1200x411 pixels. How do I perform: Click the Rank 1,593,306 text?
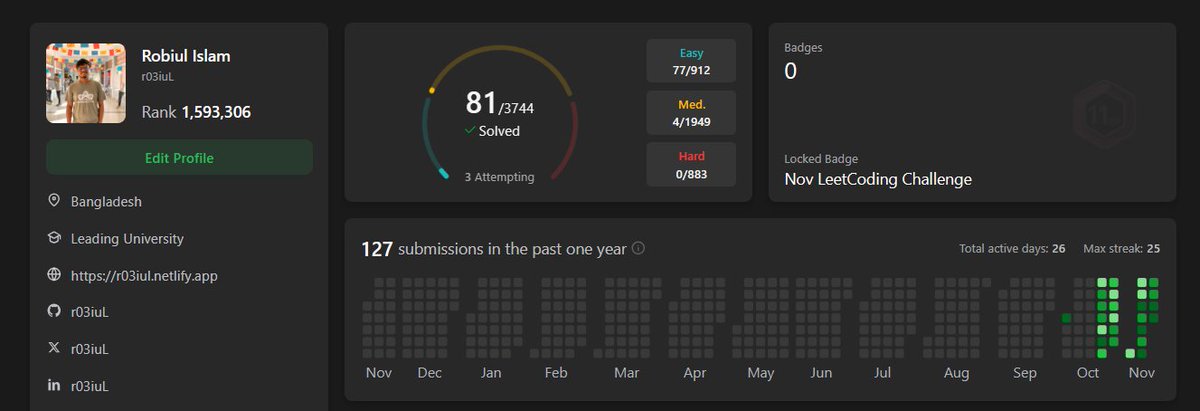(x=196, y=112)
